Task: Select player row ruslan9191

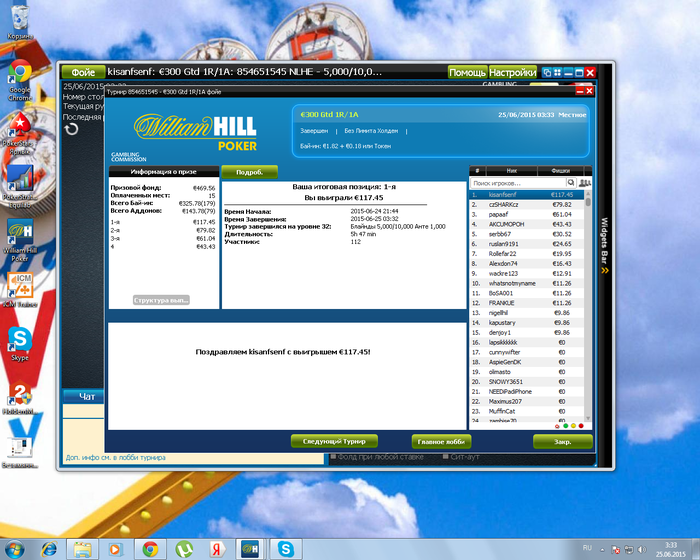Action: coord(527,244)
